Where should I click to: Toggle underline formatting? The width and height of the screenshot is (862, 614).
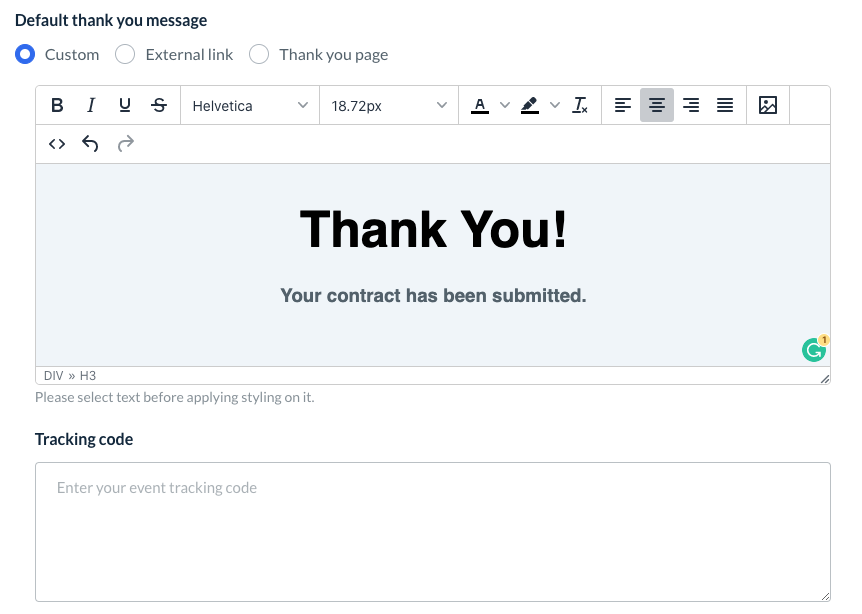point(125,105)
